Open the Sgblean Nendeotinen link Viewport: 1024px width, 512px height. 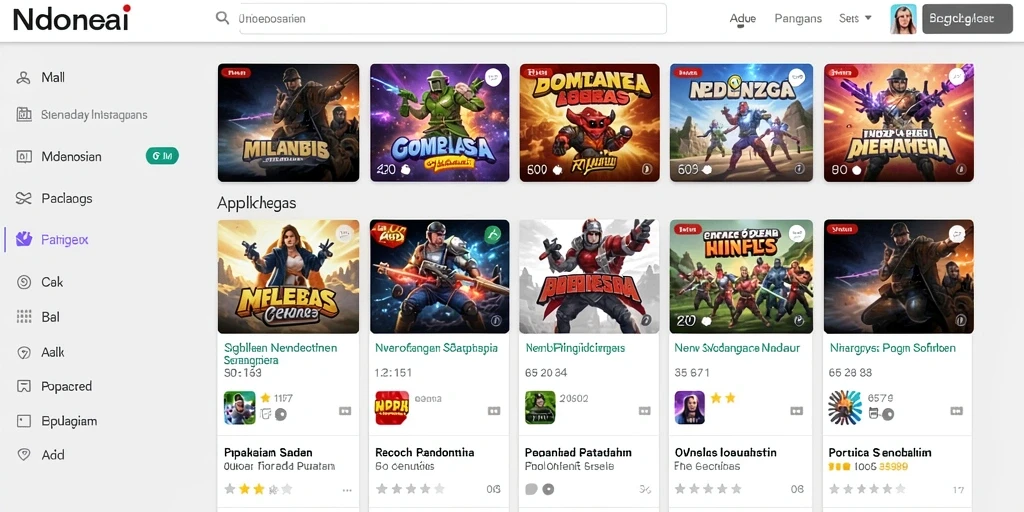280,354
